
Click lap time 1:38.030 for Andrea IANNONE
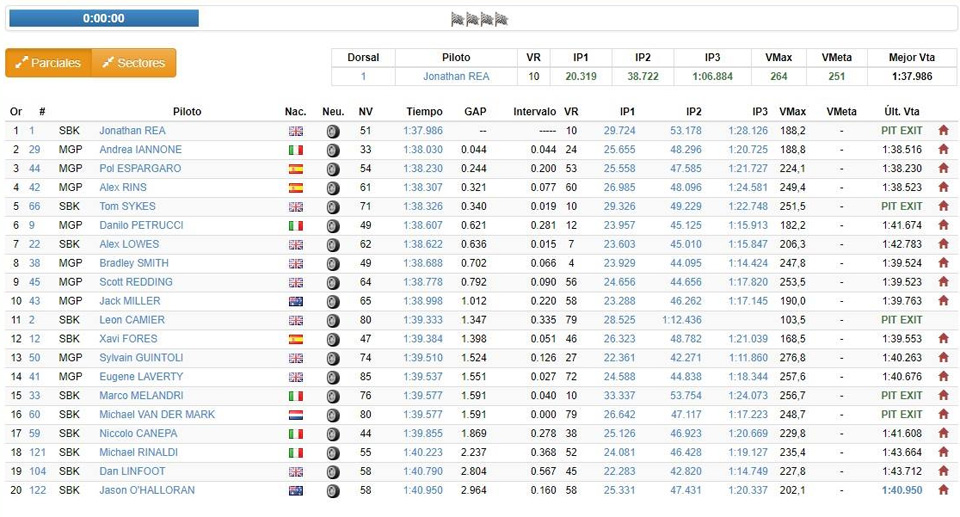423,149
